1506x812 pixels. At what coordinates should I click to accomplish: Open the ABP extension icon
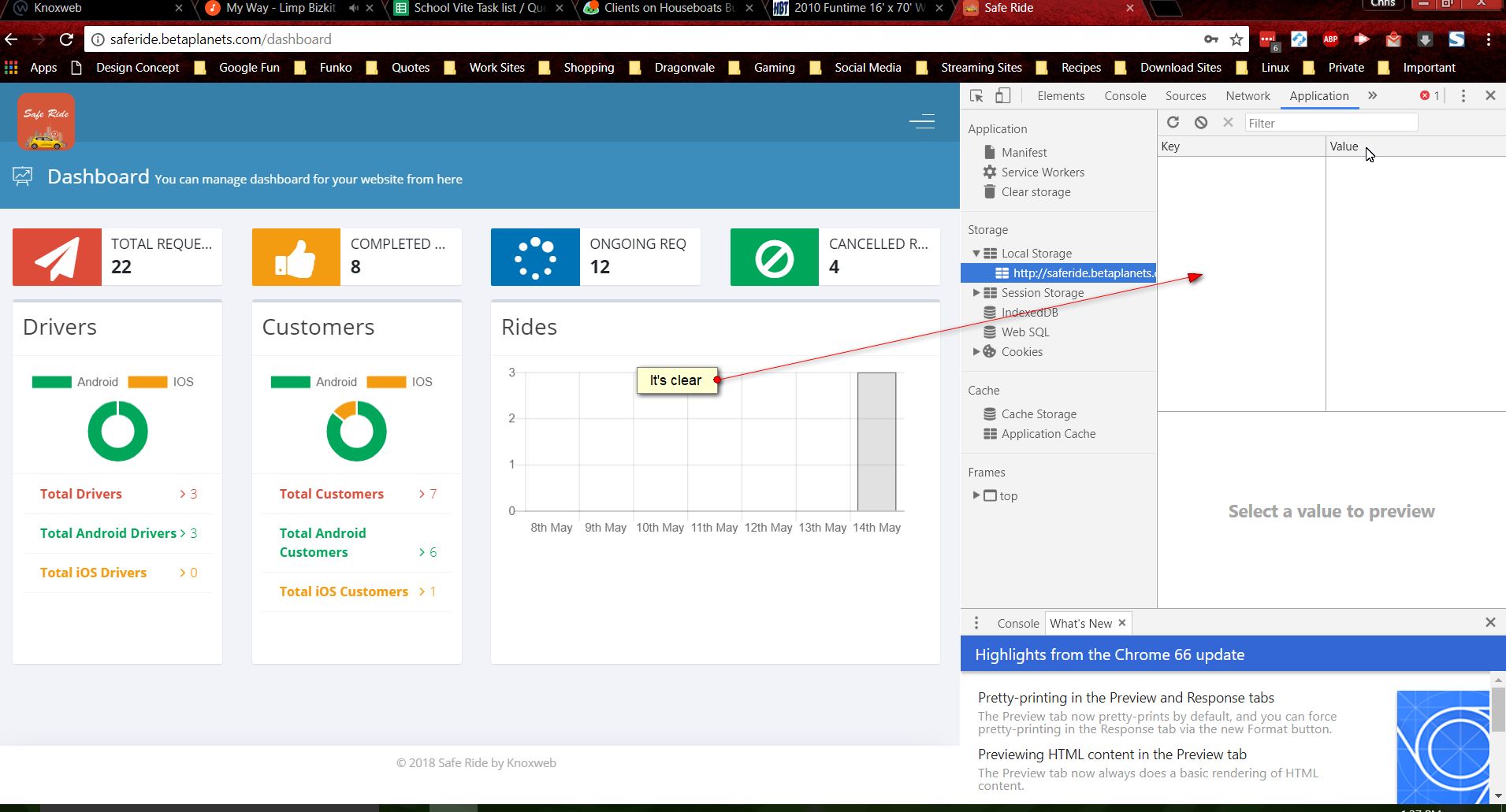click(x=1330, y=39)
